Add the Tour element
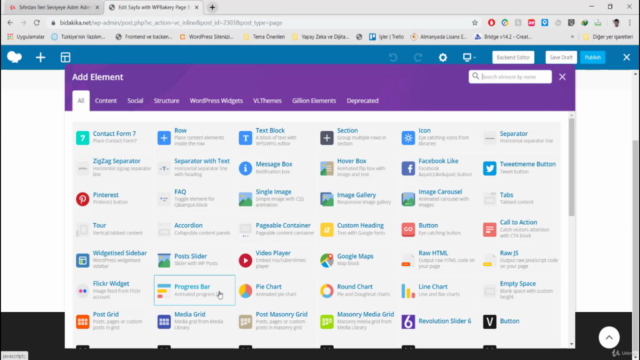This screenshot has height=360, width=640. (x=113, y=229)
